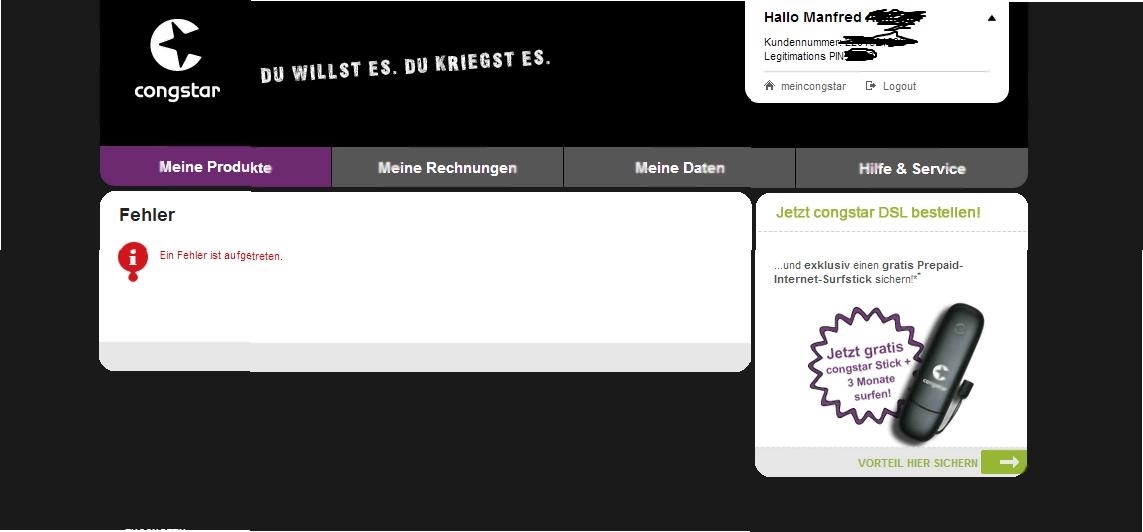Viewport: 1143px width, 532px height.
Task: Click the 'Ein Fehler ist aufgetreten' message
Action: (221, 256)
